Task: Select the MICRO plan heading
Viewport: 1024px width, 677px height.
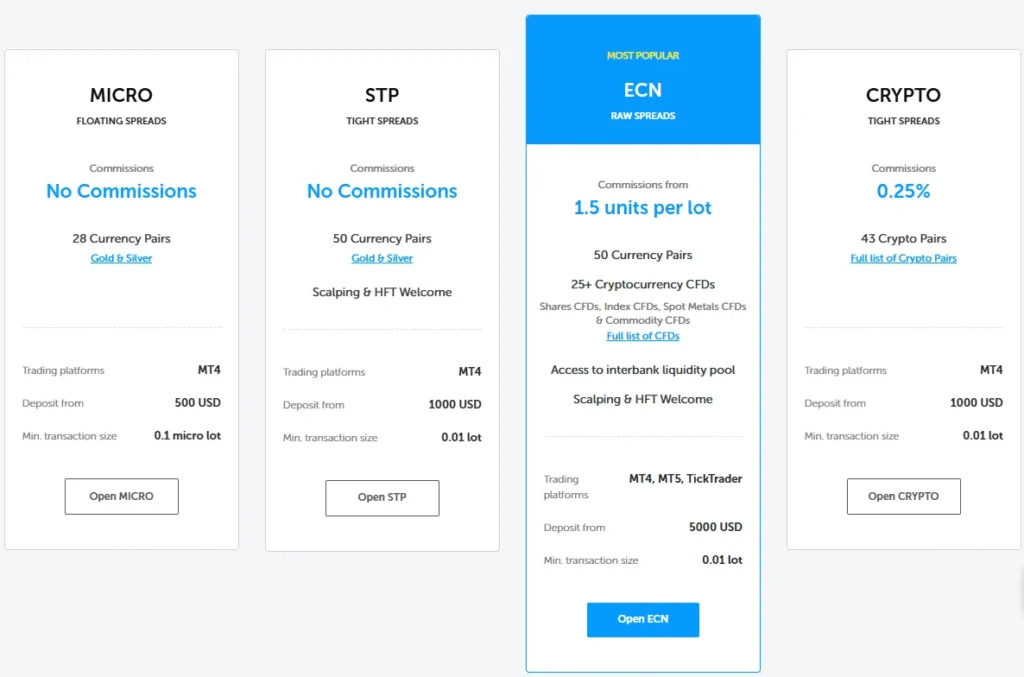Action: pyautogui.click(x=121, y=95)
